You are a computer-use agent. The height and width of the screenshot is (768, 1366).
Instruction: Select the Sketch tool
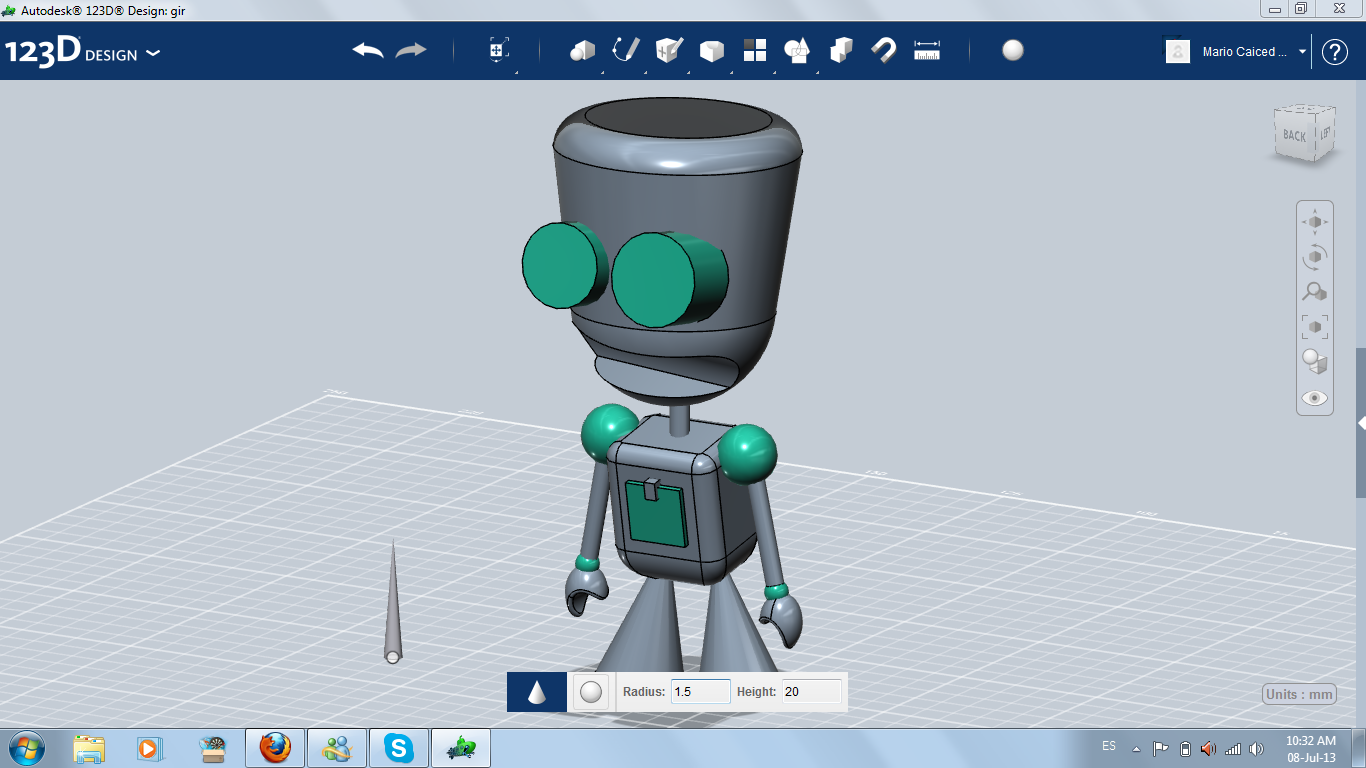(626, 50)
